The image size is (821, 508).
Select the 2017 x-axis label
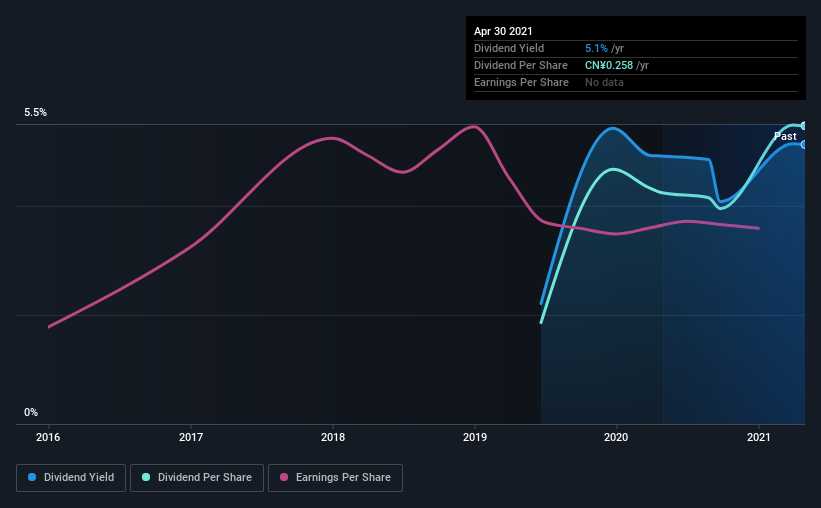pyautogui.click(x=191, y=437)
